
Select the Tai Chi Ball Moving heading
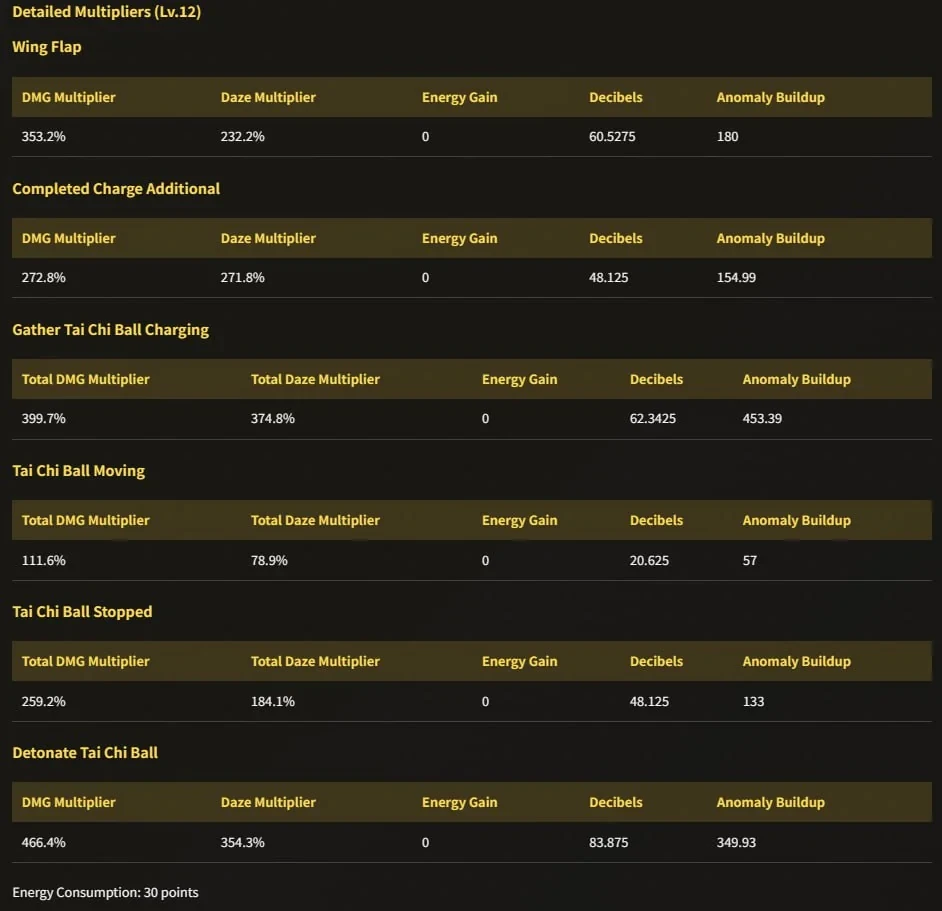79,471
